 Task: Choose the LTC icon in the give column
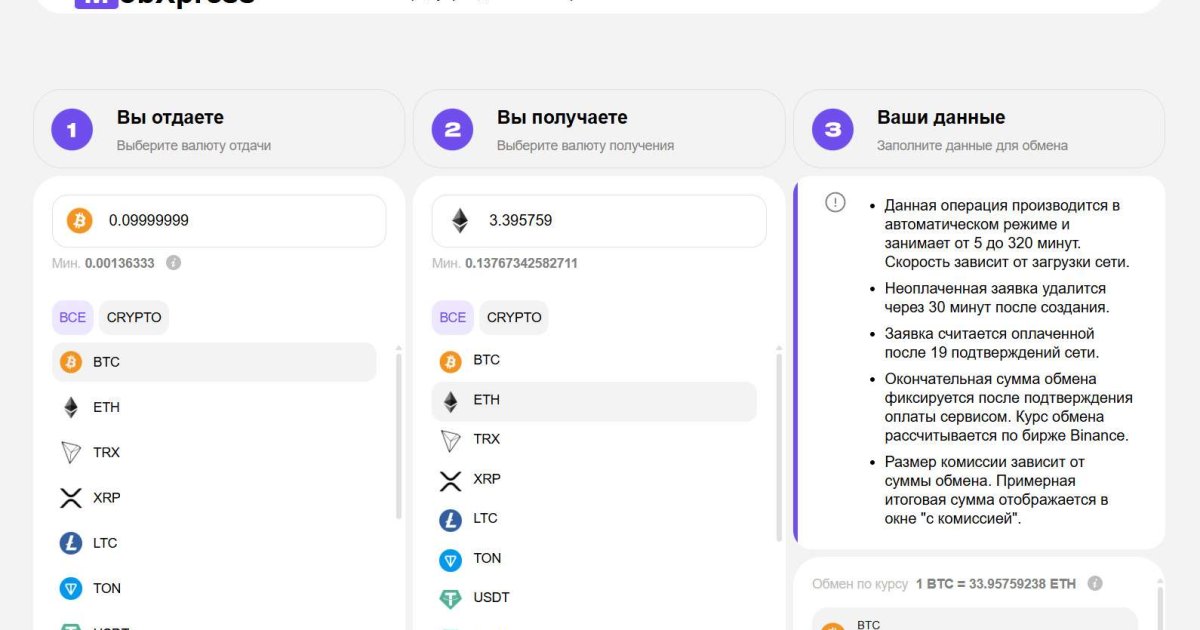[x=71, y=543]
